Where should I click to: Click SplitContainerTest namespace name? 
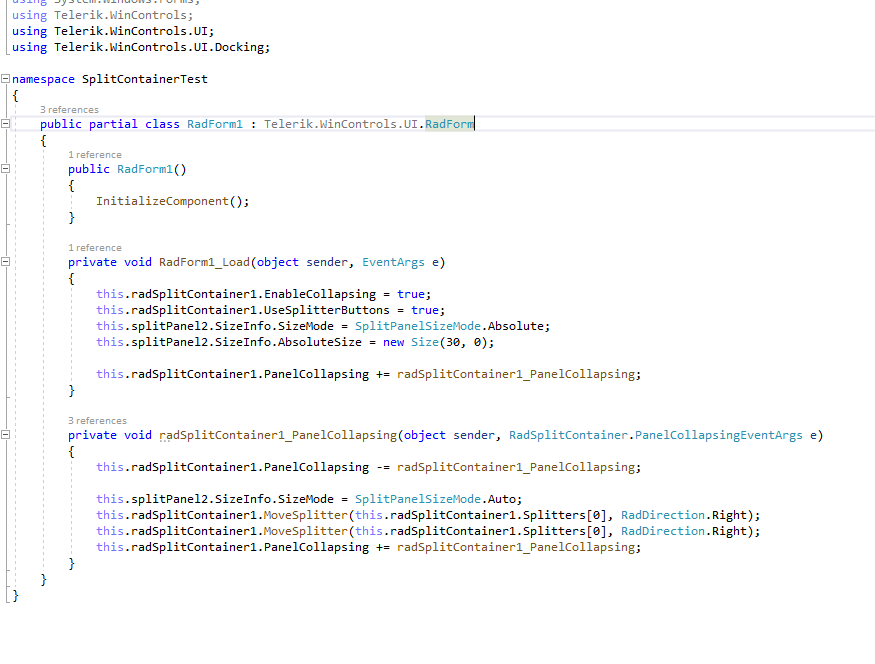(x=145, y=79)
